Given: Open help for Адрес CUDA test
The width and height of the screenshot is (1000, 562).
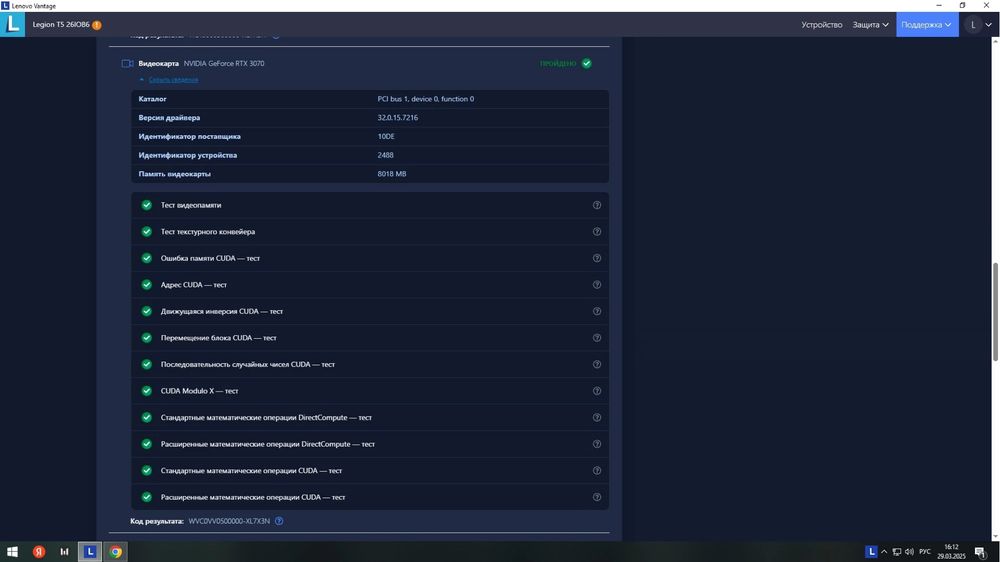Looking at the screenshot, I should pyautogui.click(x=597, y=285).
